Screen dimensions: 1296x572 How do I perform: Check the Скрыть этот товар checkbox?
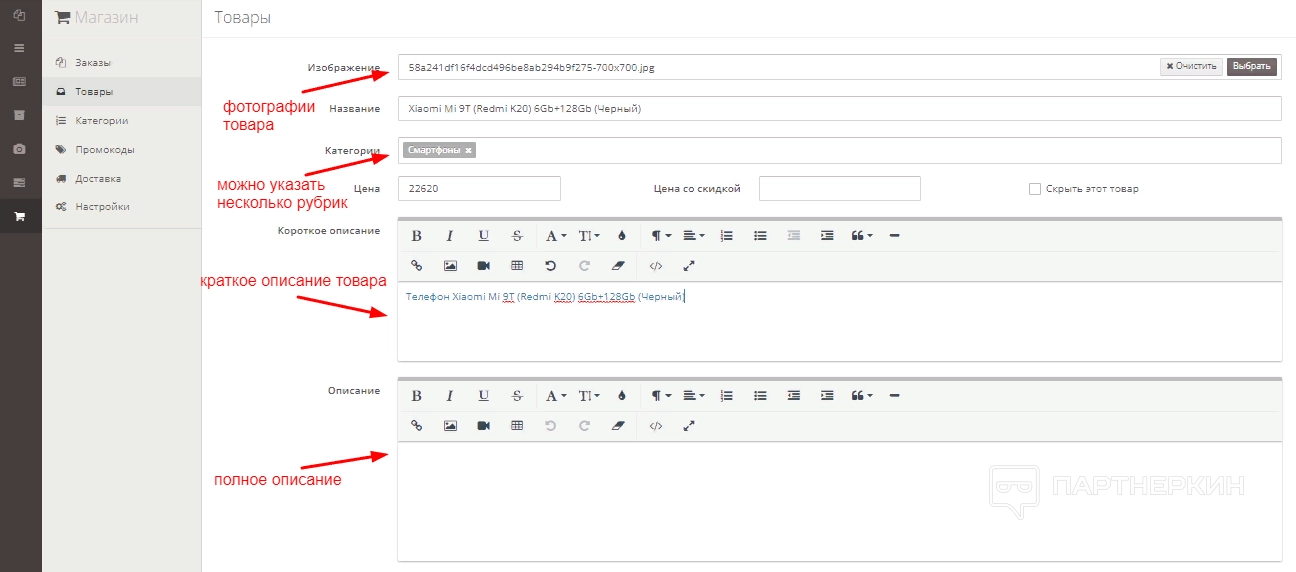(1035, 188)
